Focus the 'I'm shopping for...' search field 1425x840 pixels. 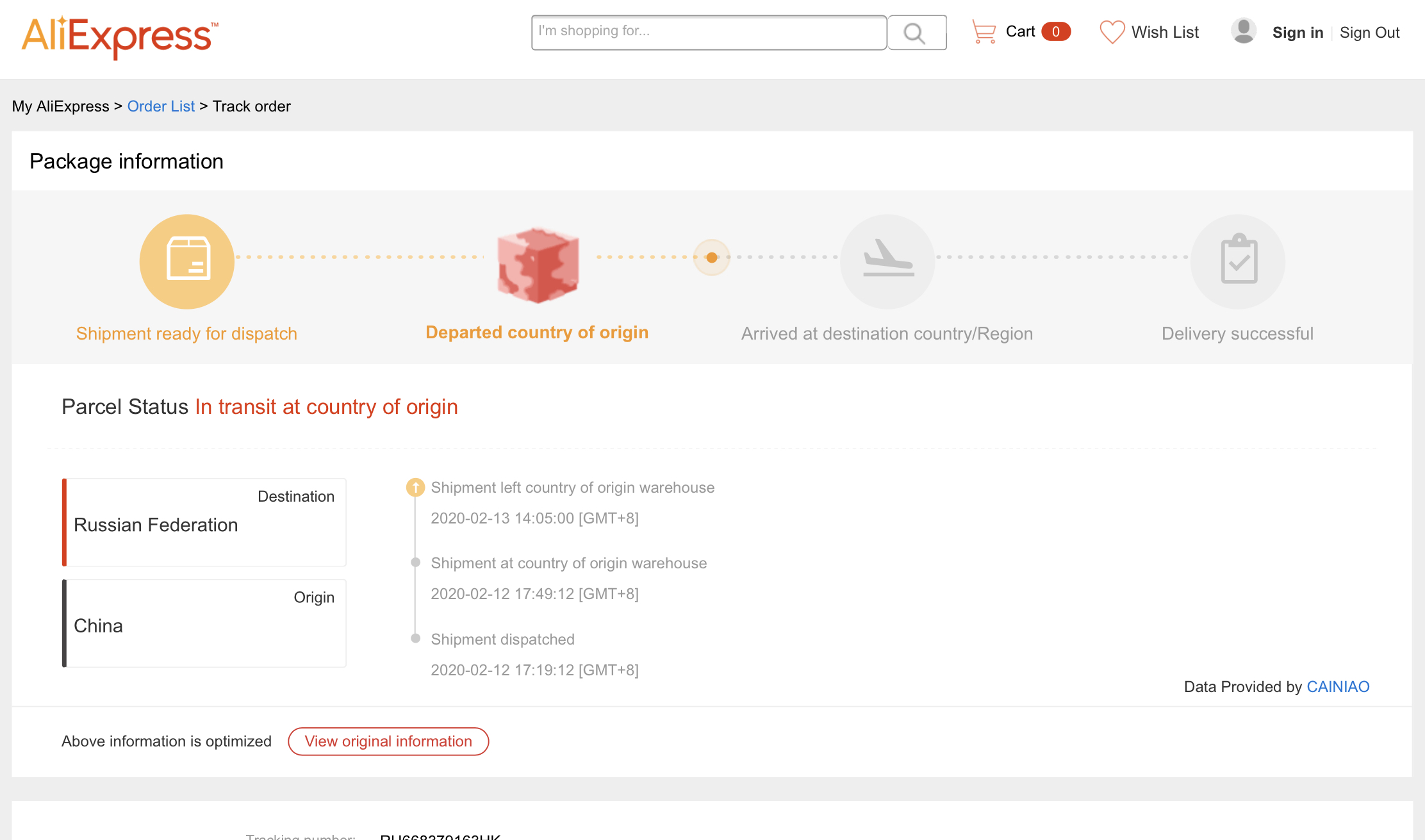pos(709,32)
